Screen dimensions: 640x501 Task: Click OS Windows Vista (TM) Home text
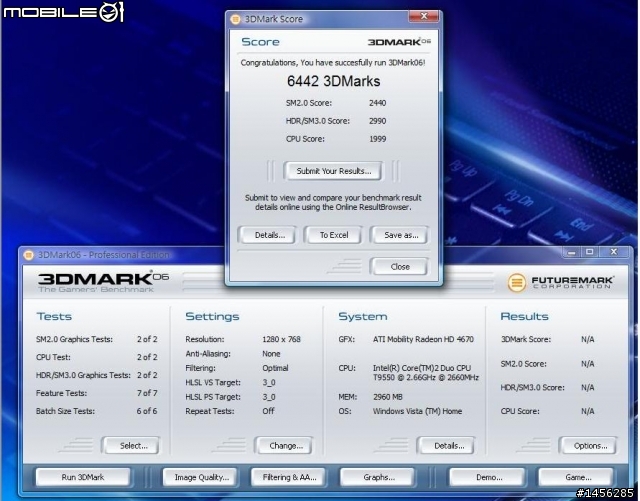pos(417,411)
